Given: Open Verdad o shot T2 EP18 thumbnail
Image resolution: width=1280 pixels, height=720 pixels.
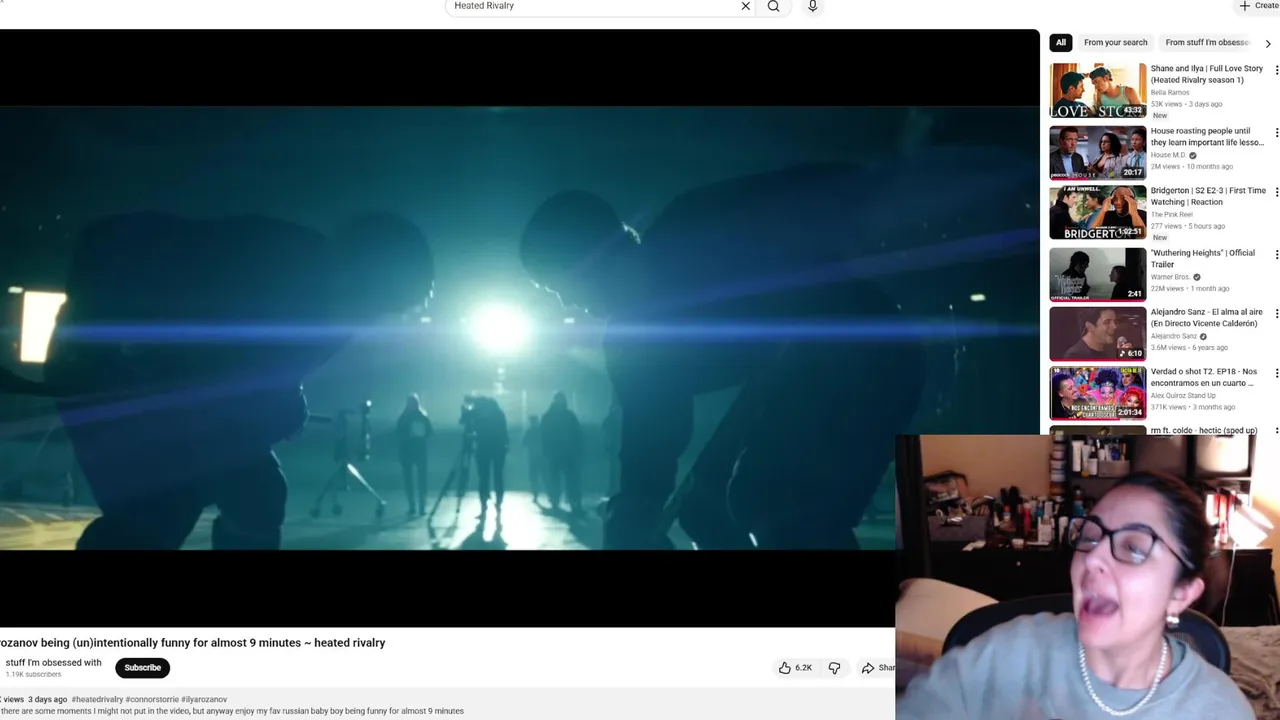Looking at the screenshot, I should tap(1098, 393).
